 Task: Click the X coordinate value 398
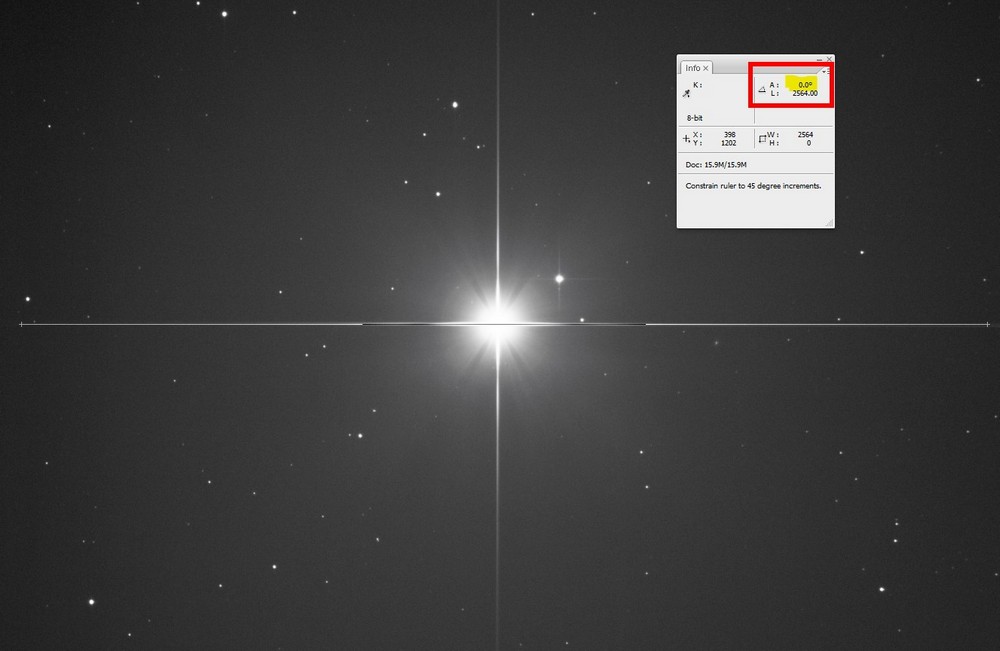tap(729, 134)
